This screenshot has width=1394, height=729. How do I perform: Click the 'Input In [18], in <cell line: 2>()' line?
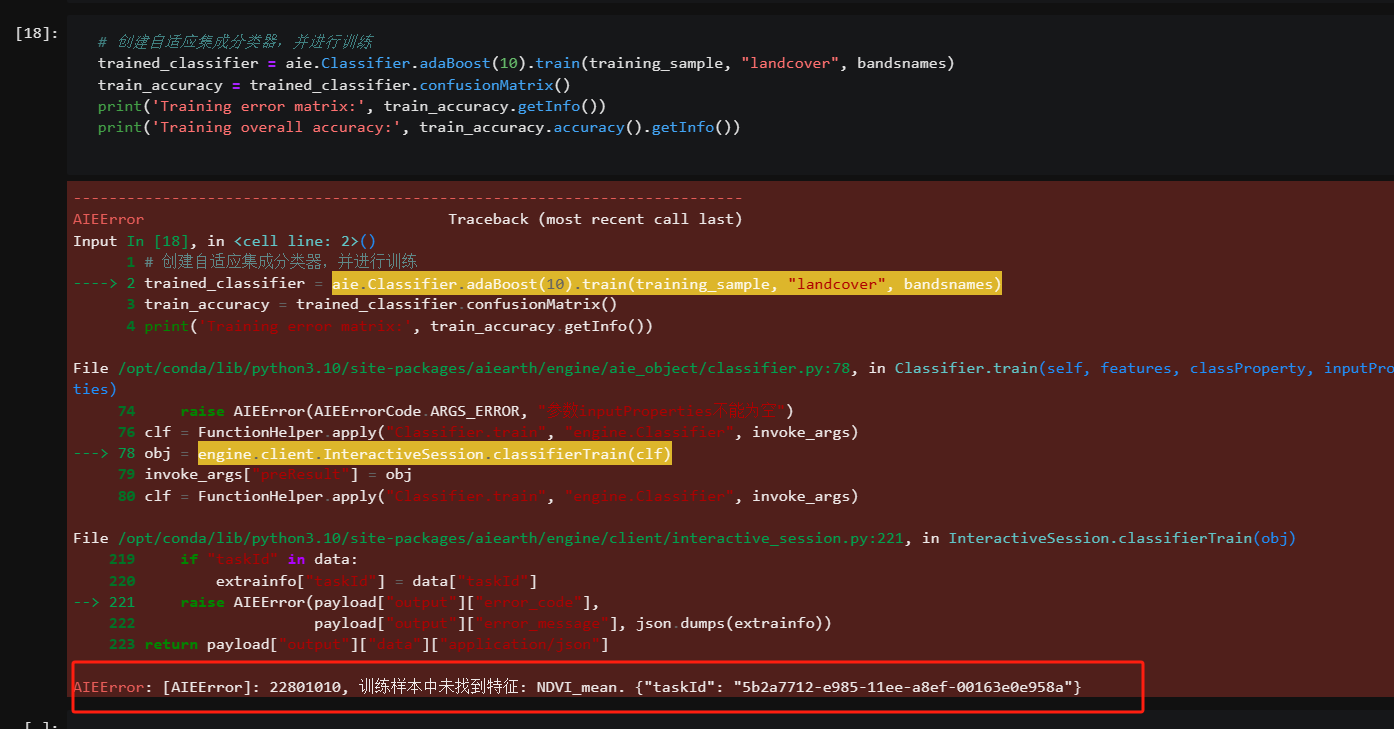click(224, 241)
